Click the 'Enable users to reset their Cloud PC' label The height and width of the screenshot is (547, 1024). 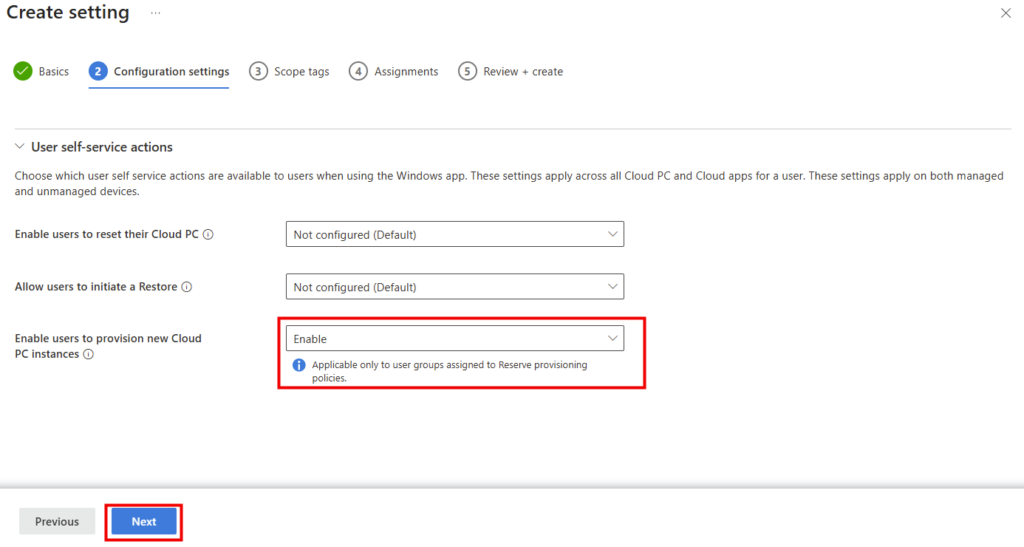point(106,234)
